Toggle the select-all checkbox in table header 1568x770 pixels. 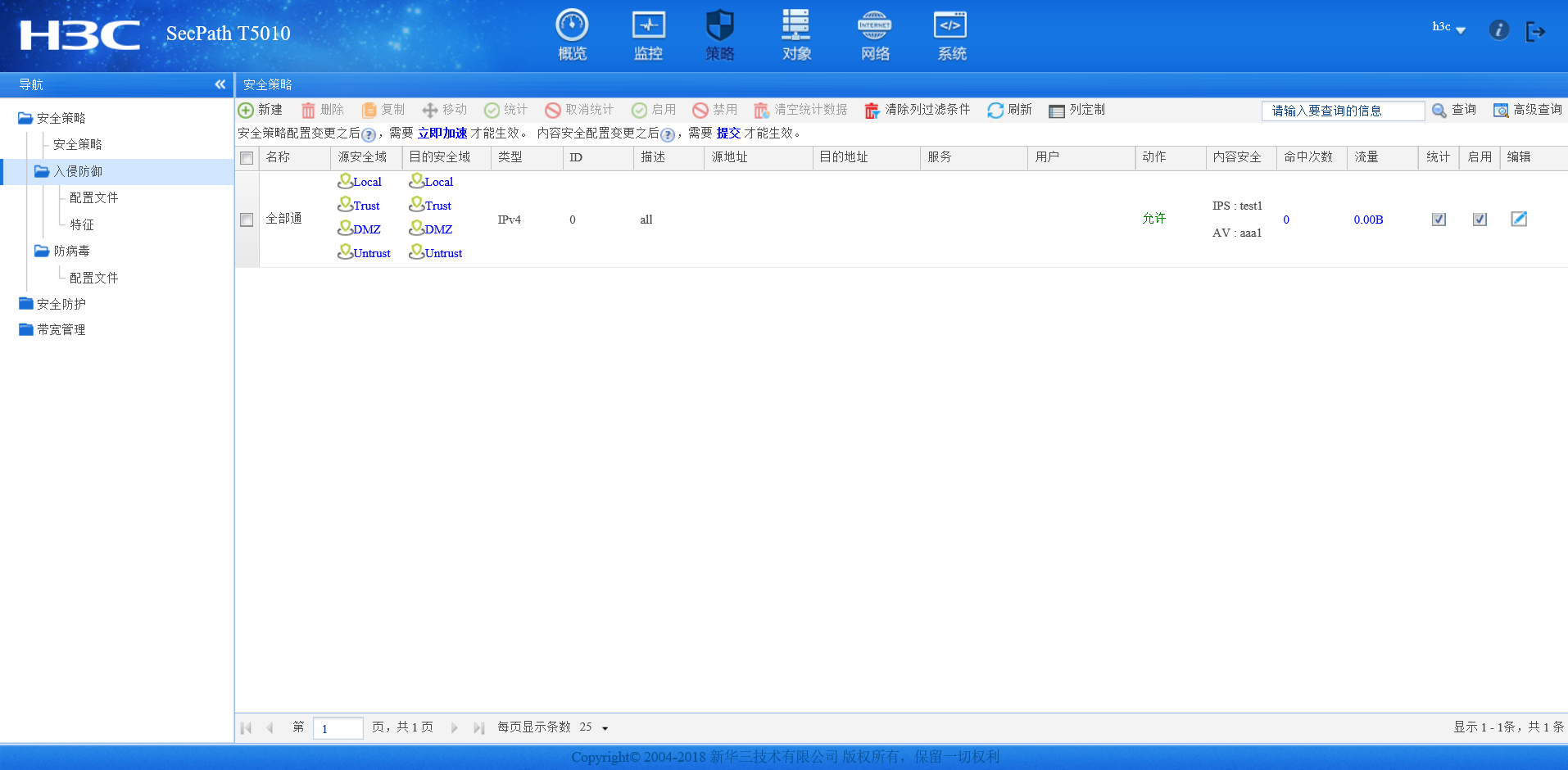tap(247, 157)
